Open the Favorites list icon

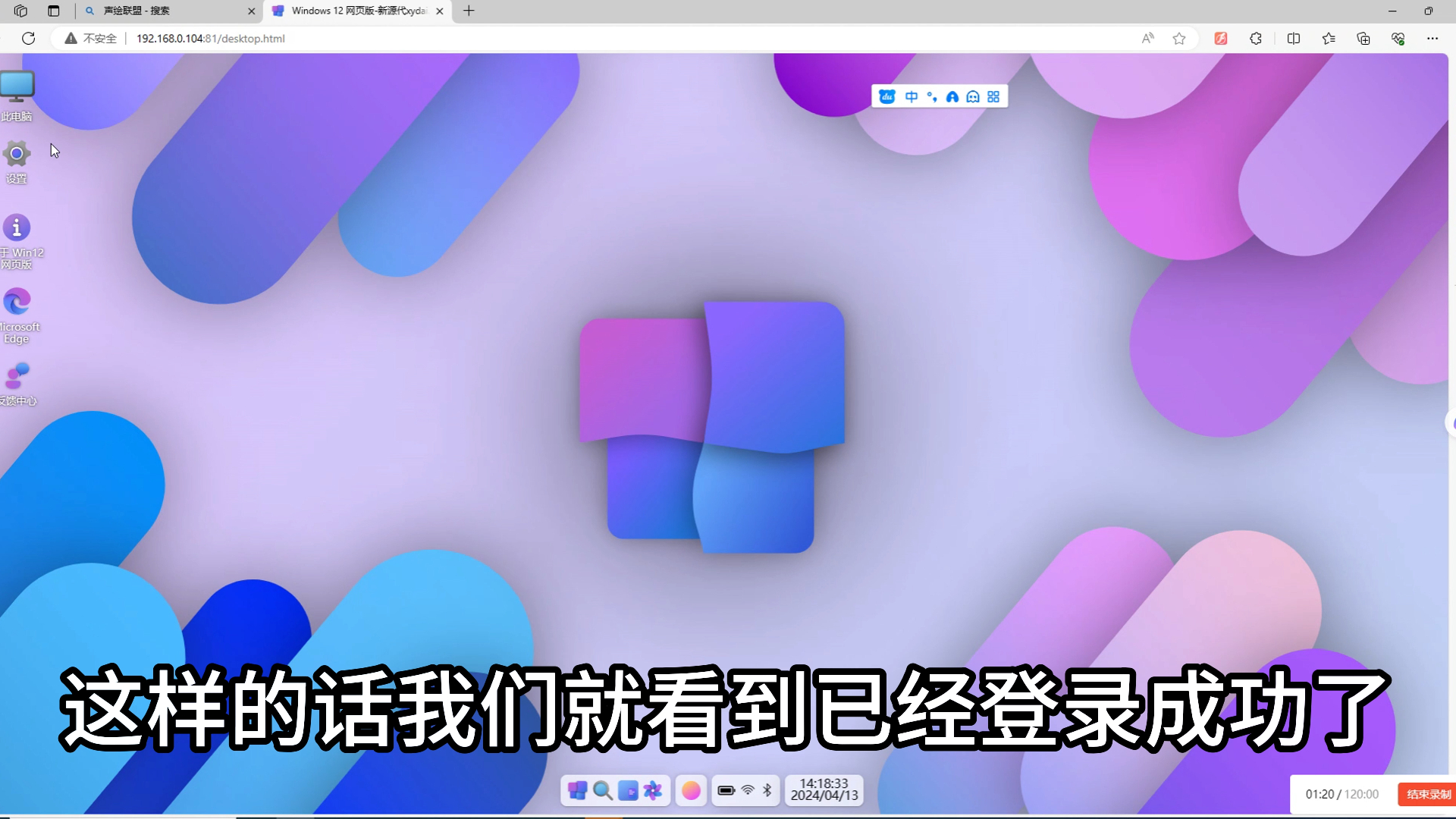[1329, 38]
